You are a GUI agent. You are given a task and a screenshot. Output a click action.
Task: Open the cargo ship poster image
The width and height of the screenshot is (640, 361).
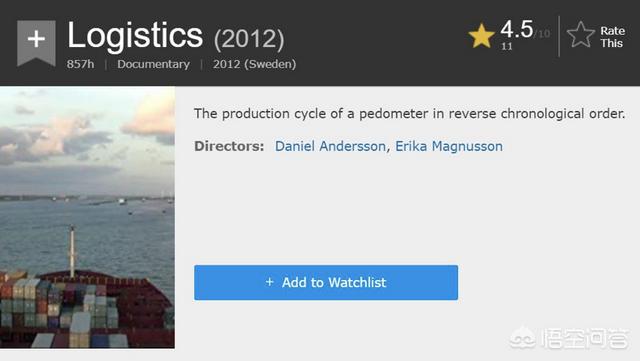pyautogui.click(x=87, y=217)
